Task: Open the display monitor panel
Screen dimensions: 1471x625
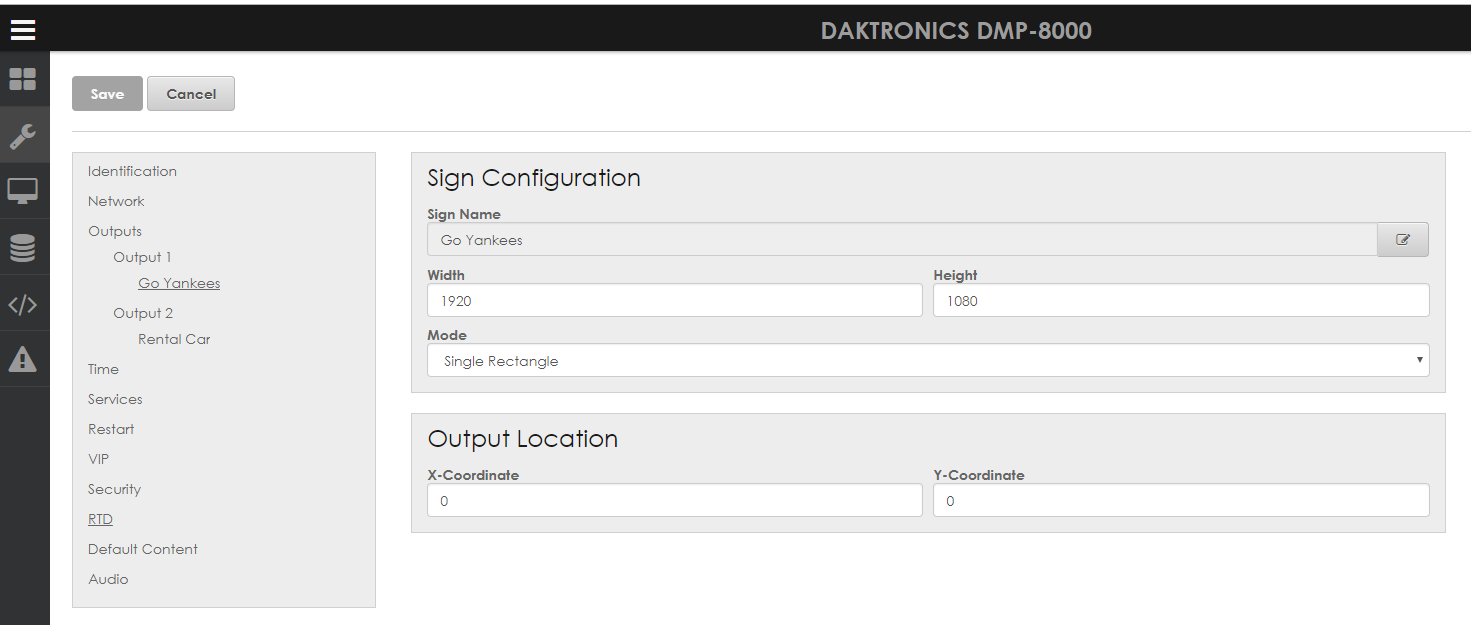Action: 22,190
